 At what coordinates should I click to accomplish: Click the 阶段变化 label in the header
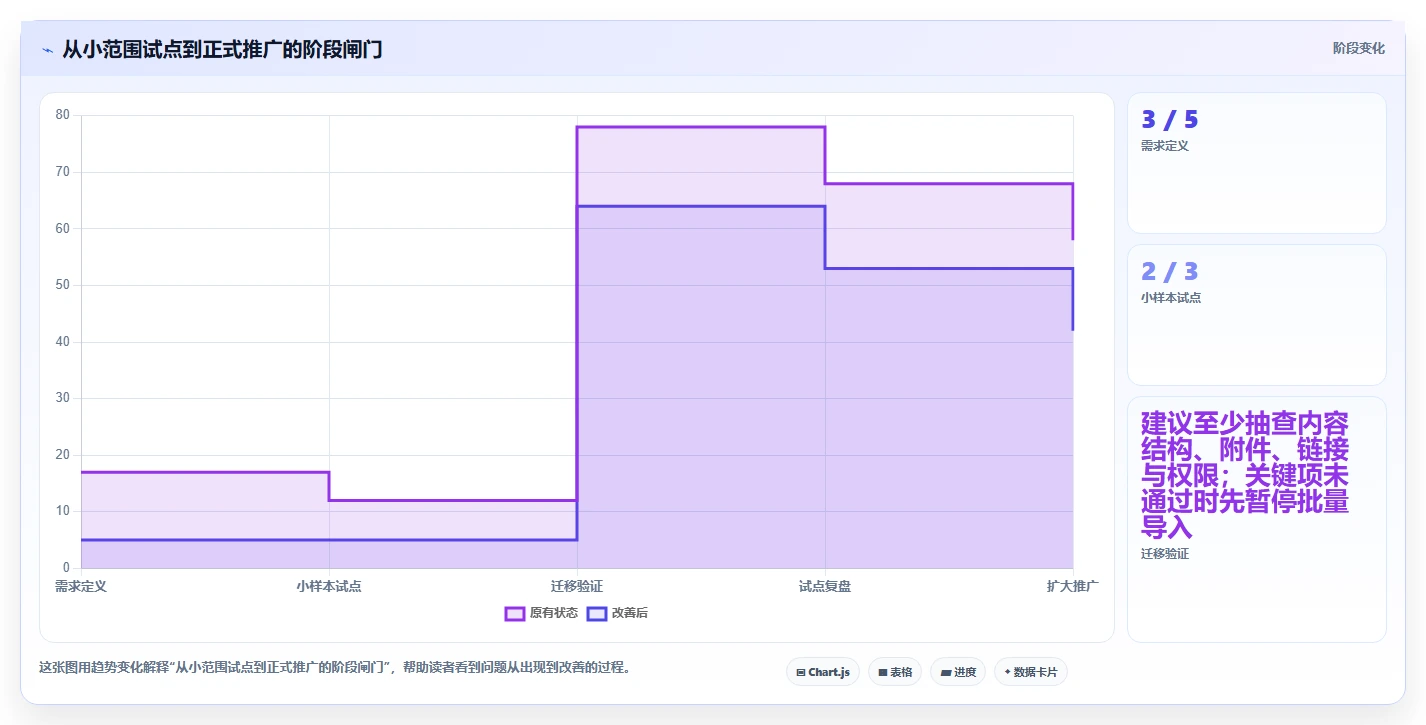(x=1359, y=48)
